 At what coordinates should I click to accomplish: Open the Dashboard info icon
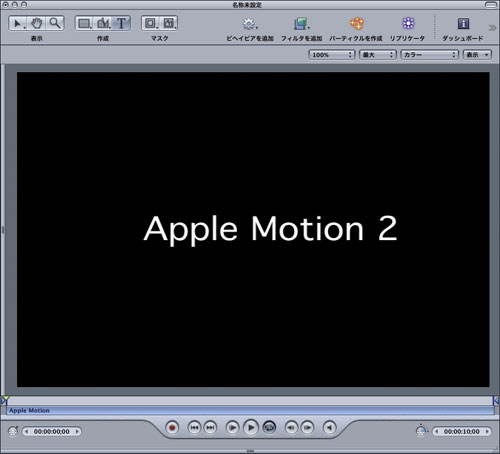[x=463, y=24]
